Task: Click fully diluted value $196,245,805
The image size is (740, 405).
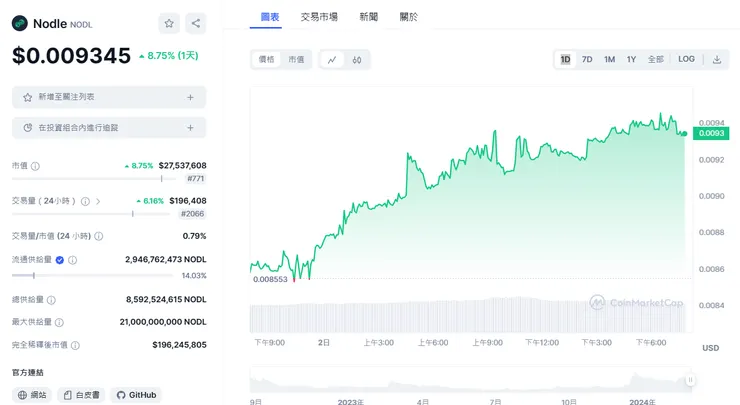Action: [179, 345]
